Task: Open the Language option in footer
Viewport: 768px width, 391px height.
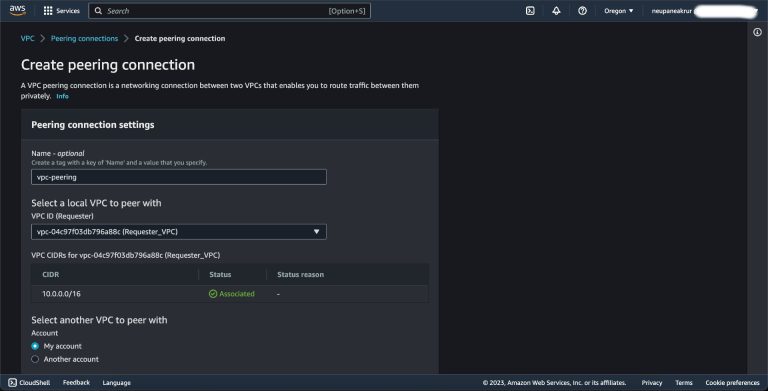Action: (117, 383)
